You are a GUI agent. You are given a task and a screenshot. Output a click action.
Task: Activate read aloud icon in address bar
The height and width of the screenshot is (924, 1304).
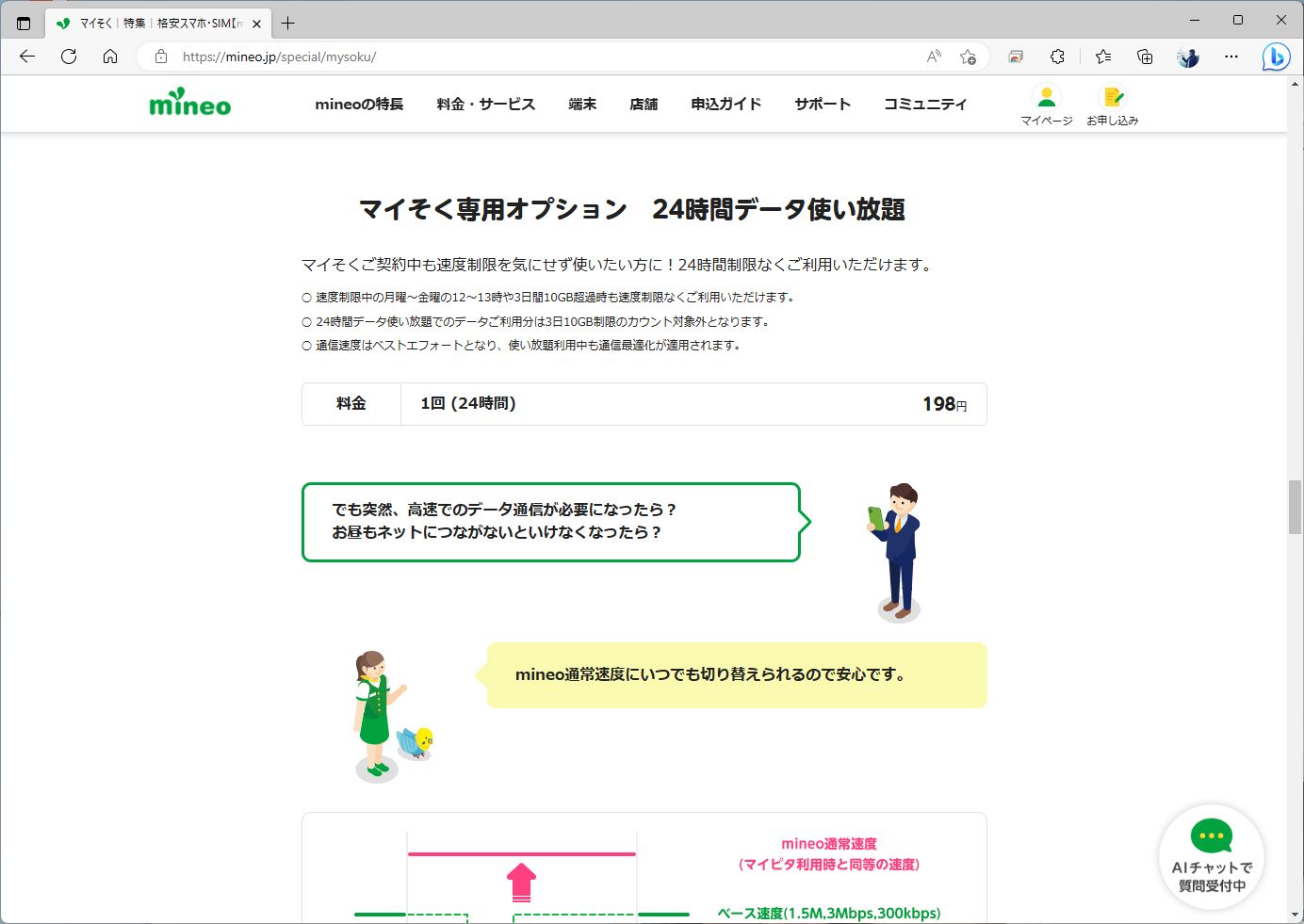934,57
